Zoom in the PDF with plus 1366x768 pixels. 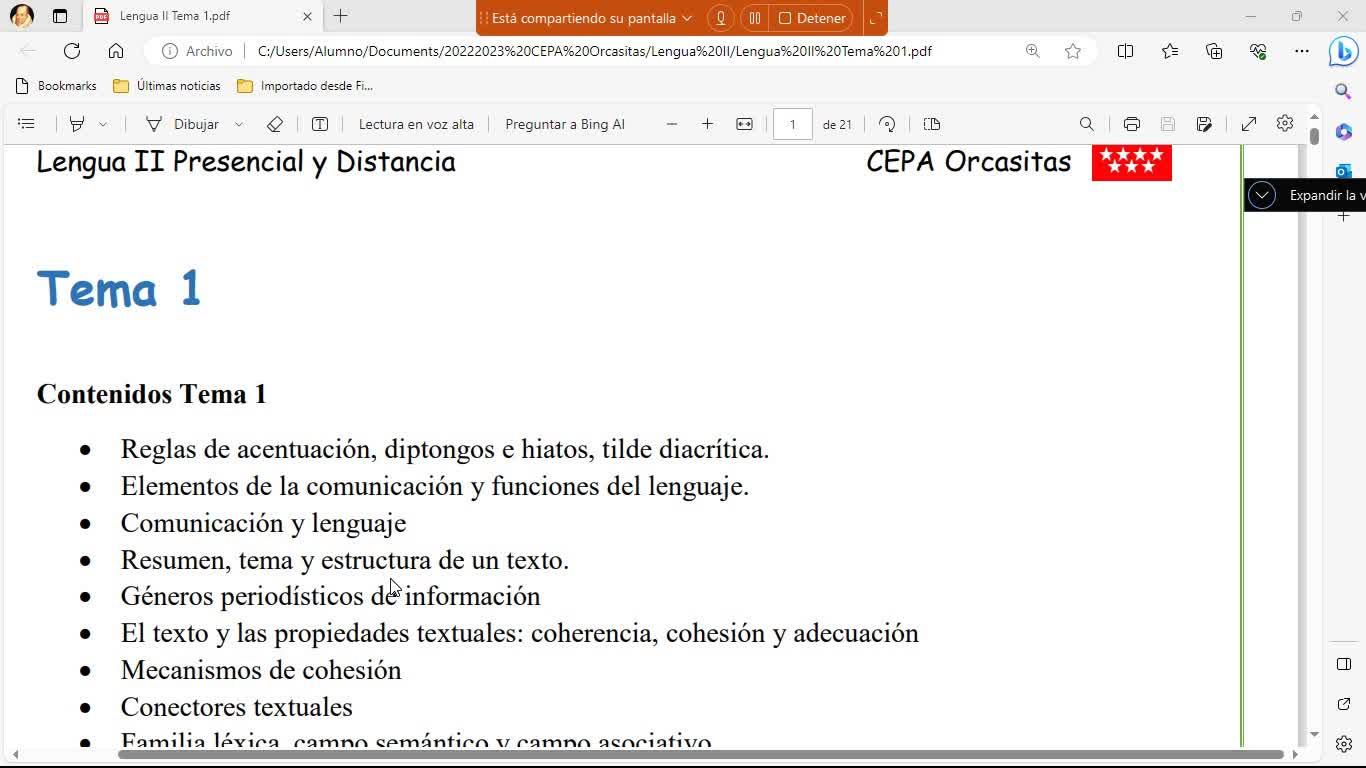pos(707,124)
